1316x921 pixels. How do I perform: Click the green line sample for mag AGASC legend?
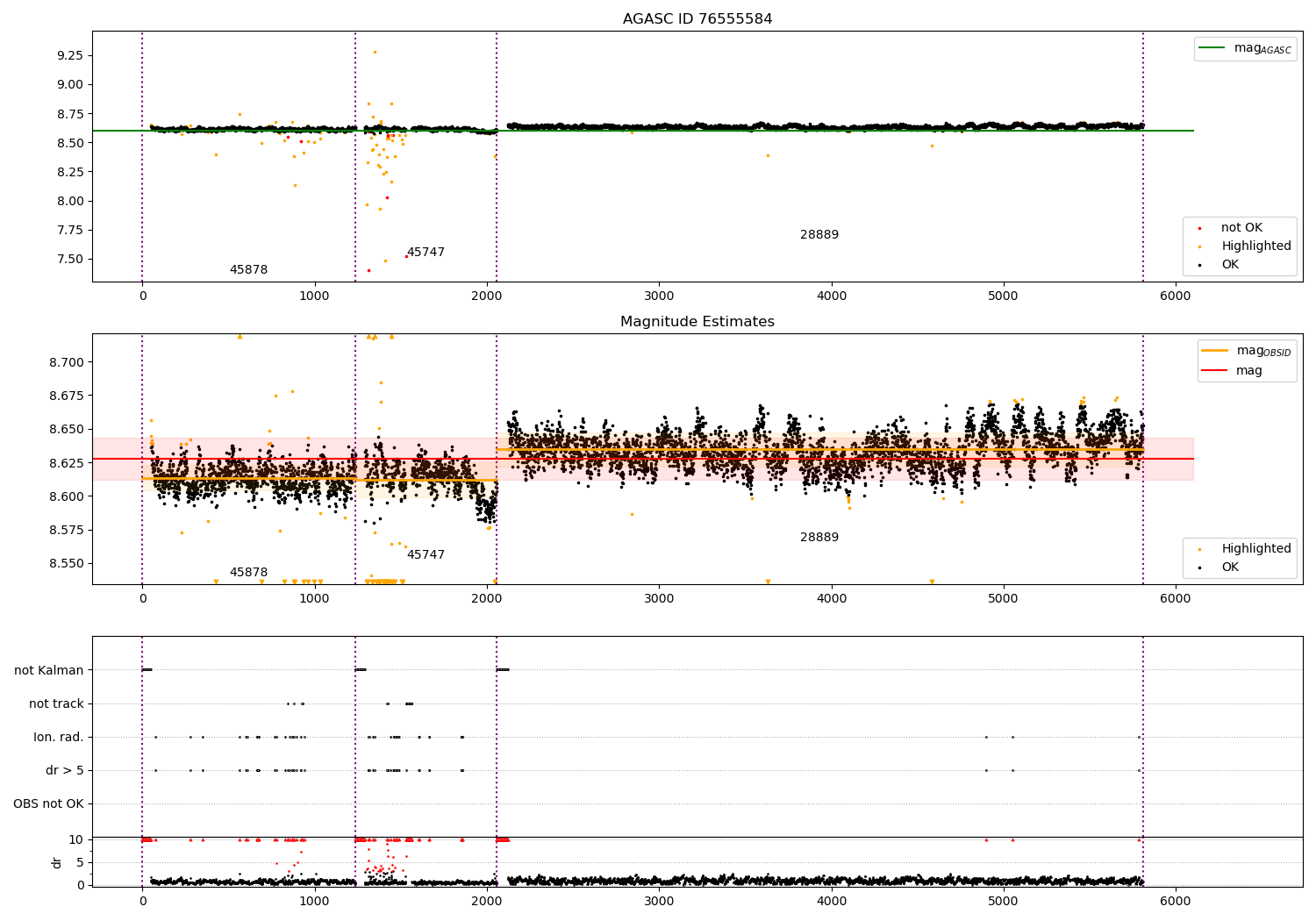coord(1212,48)
